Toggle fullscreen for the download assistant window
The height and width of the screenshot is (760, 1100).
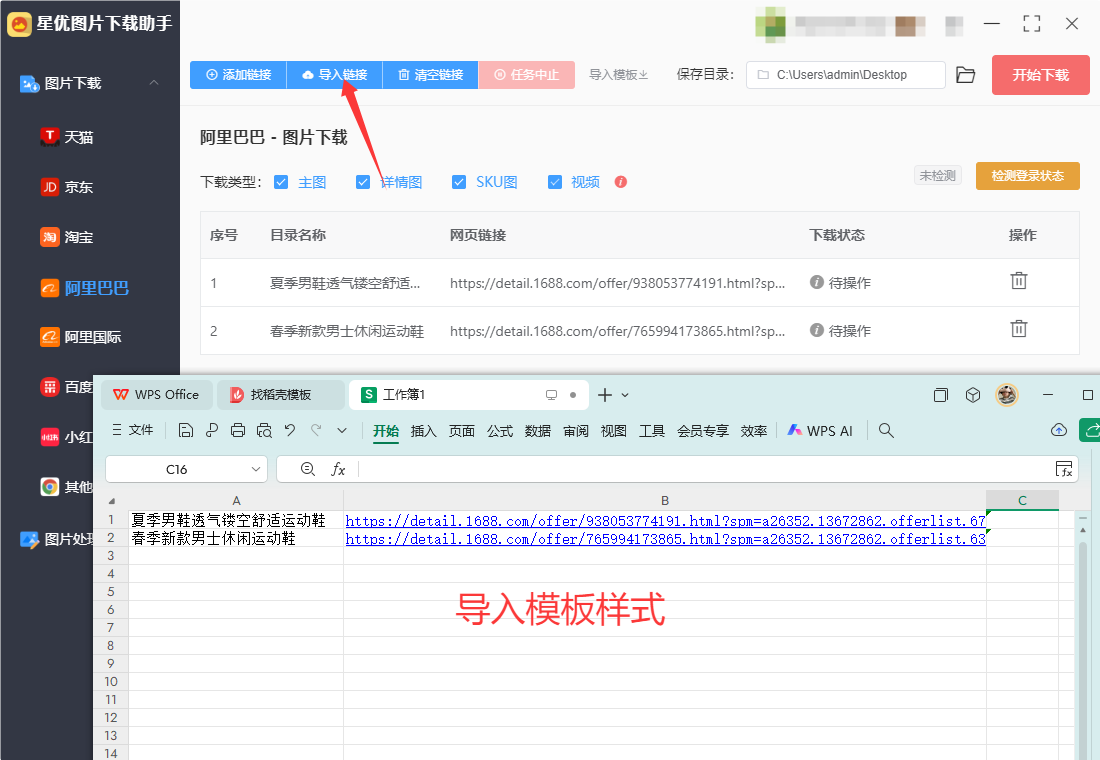[1031, 24]
